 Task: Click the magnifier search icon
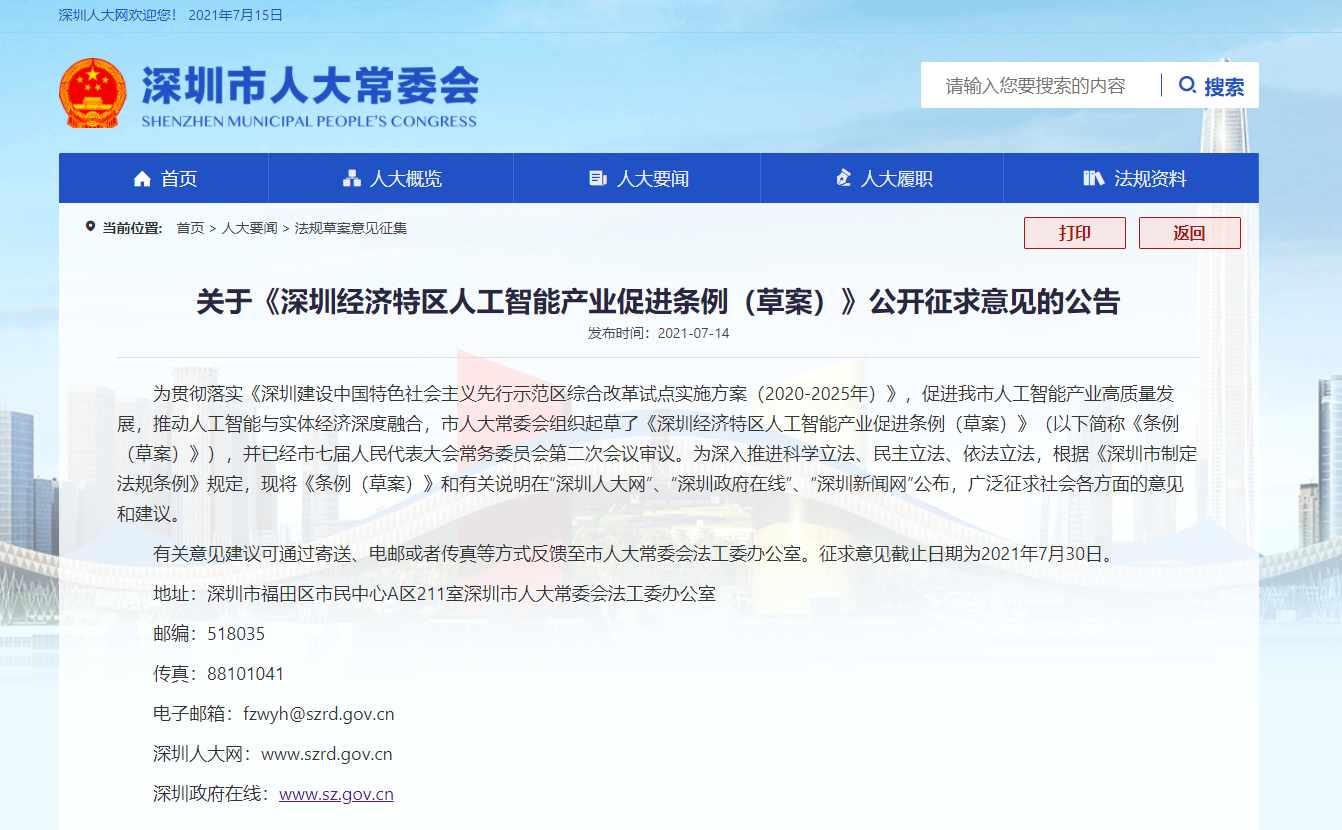coord(1188,85)
